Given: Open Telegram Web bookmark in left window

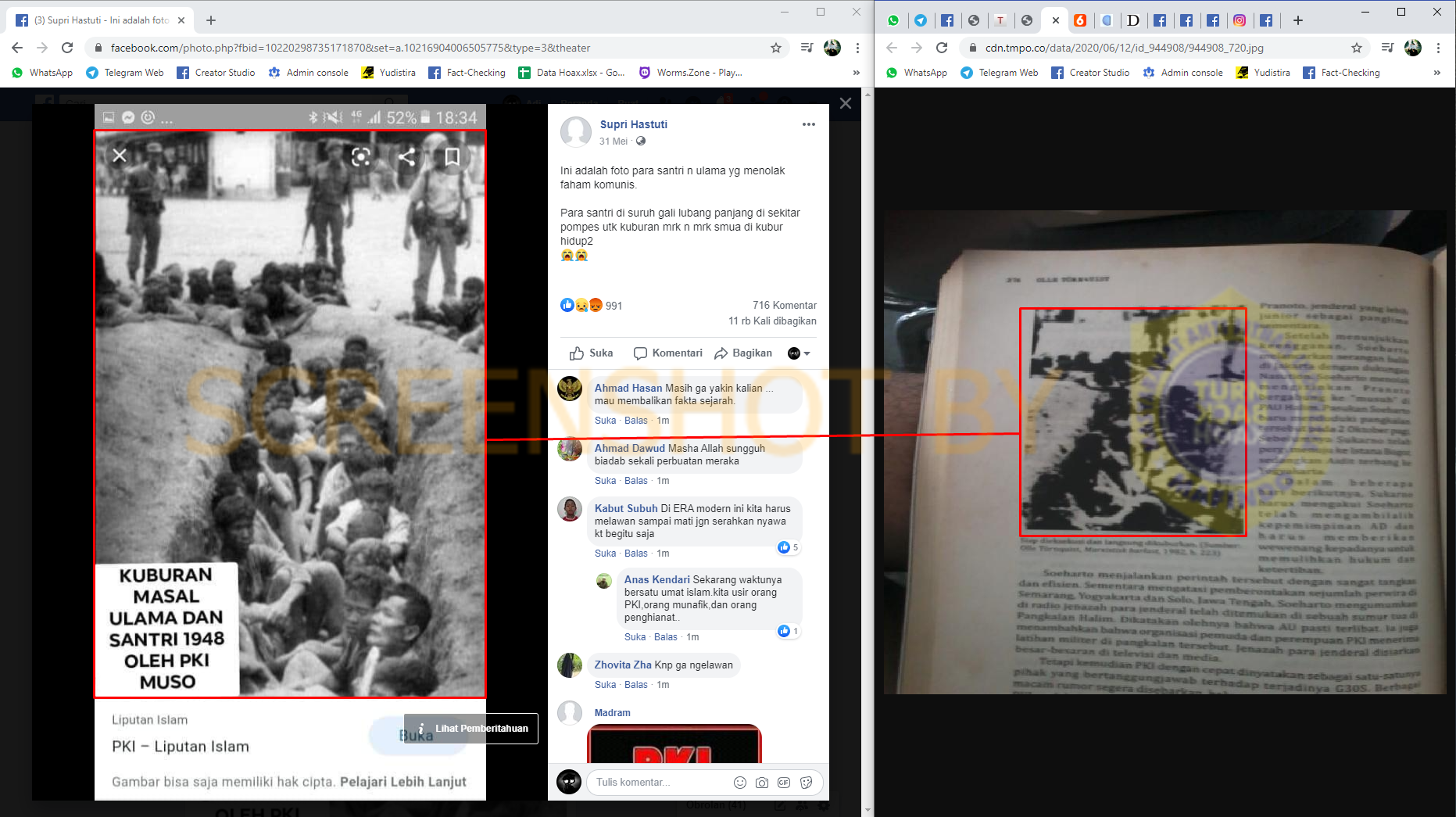Looking at the screenshot, I should pyautogui.click(x=125, y=73).
